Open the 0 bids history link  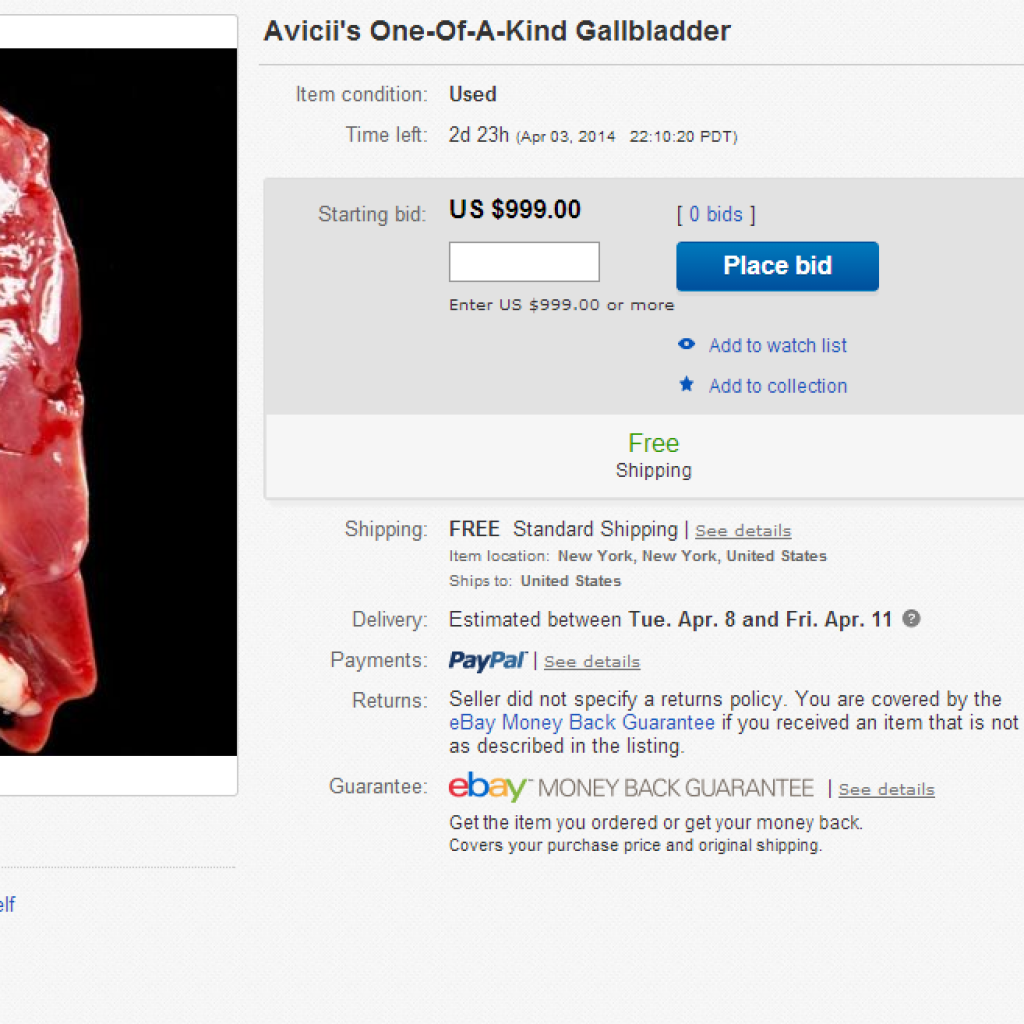(716, 214)
